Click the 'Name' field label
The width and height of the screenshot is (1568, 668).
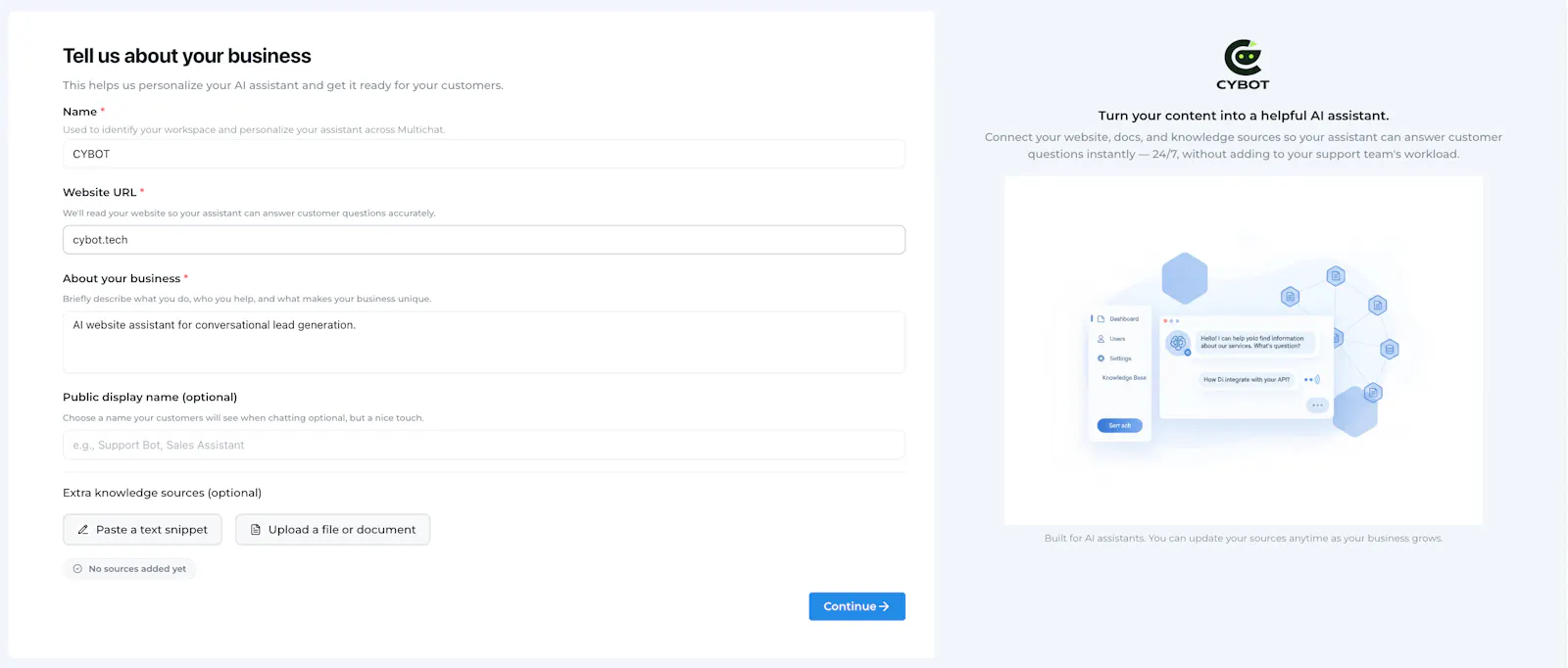[x=79, y=112]
